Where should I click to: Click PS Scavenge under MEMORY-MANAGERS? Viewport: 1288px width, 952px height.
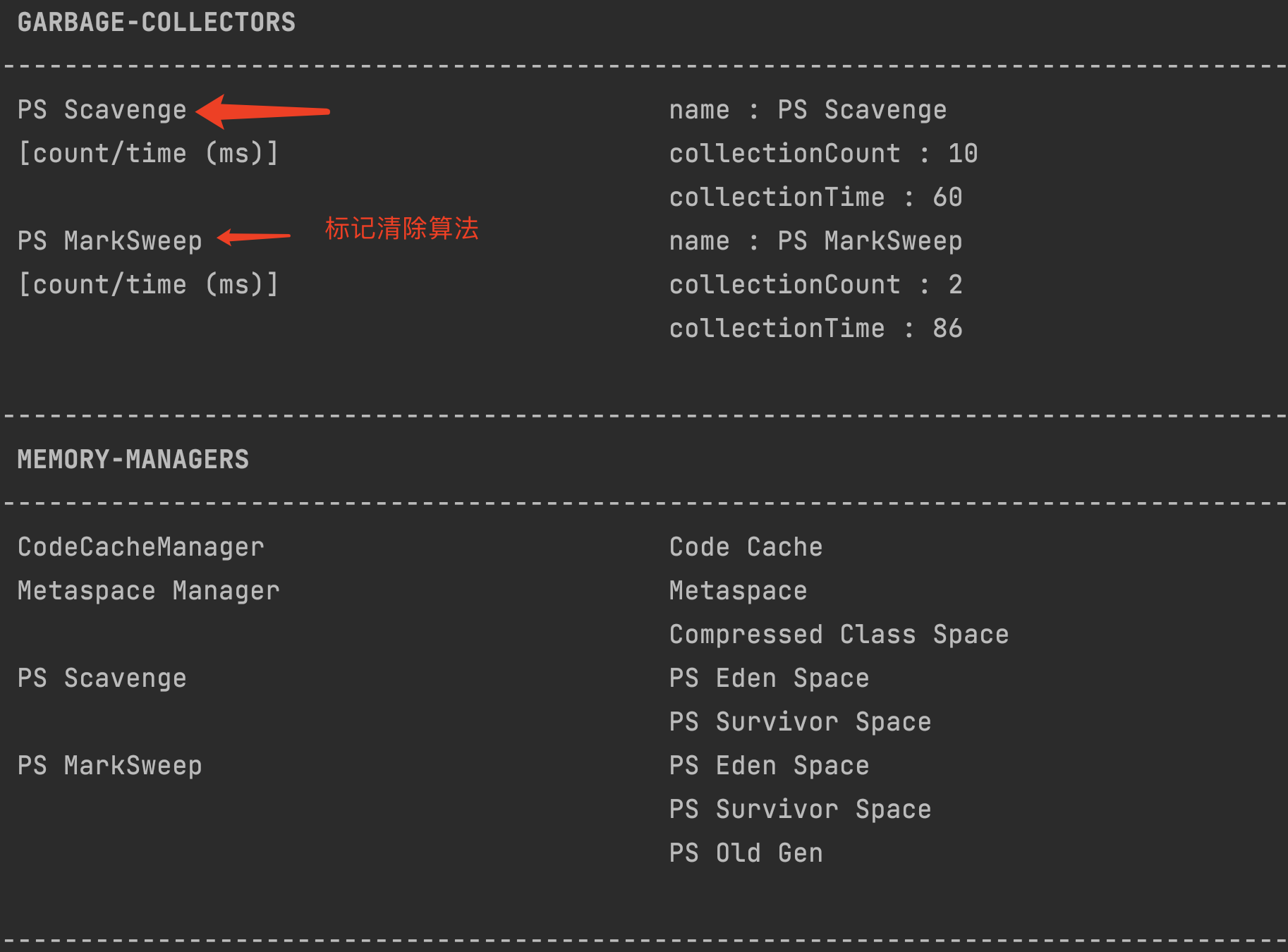coord(102,679)
